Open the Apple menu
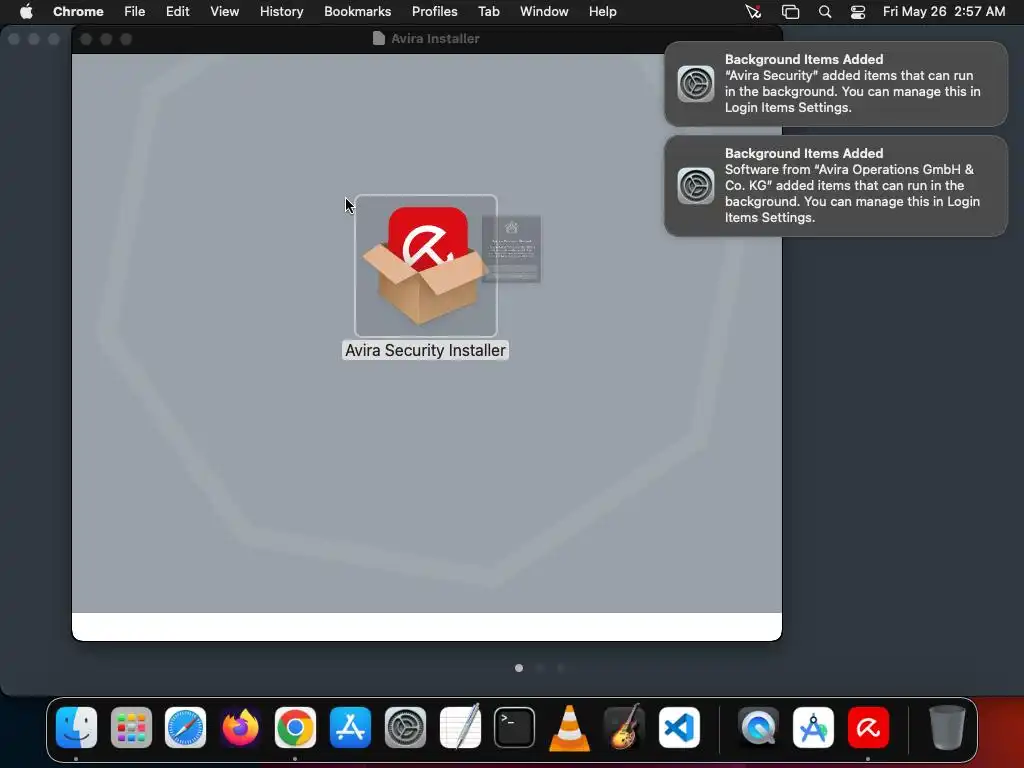1024x768 pixels. pyautogui.click(x=26, y=12)
